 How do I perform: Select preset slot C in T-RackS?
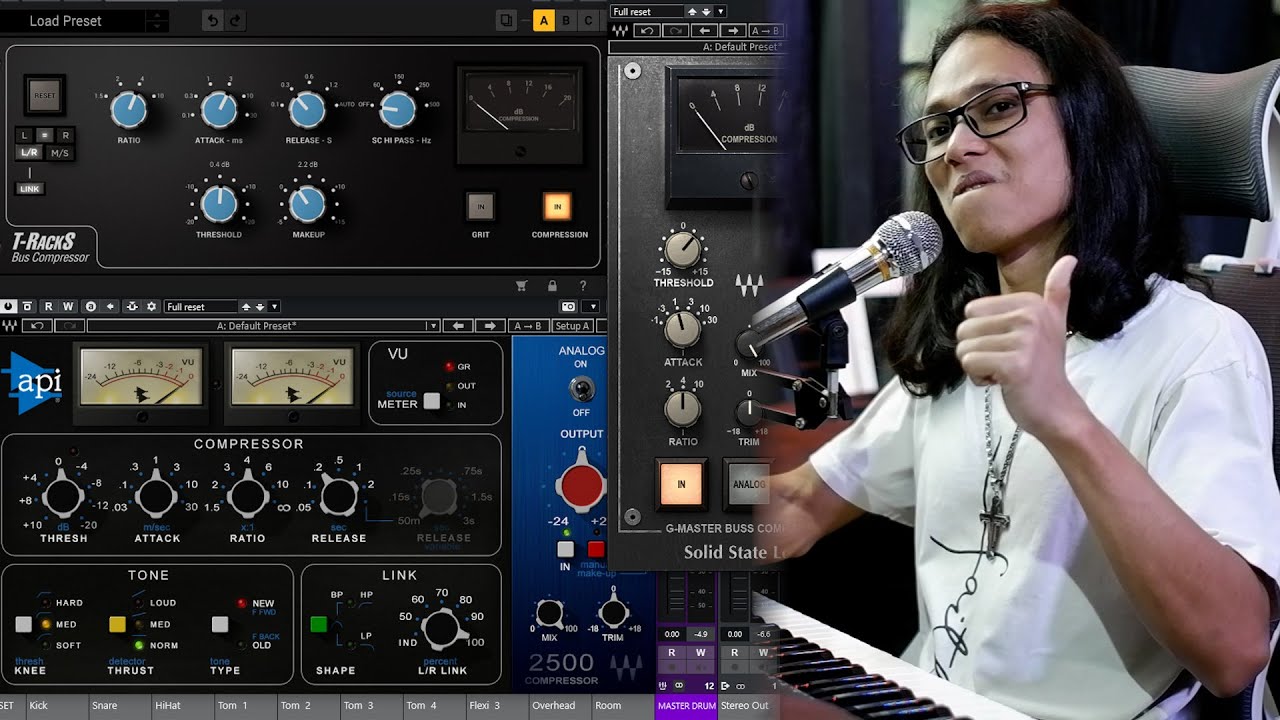click(x=588, y=20)
